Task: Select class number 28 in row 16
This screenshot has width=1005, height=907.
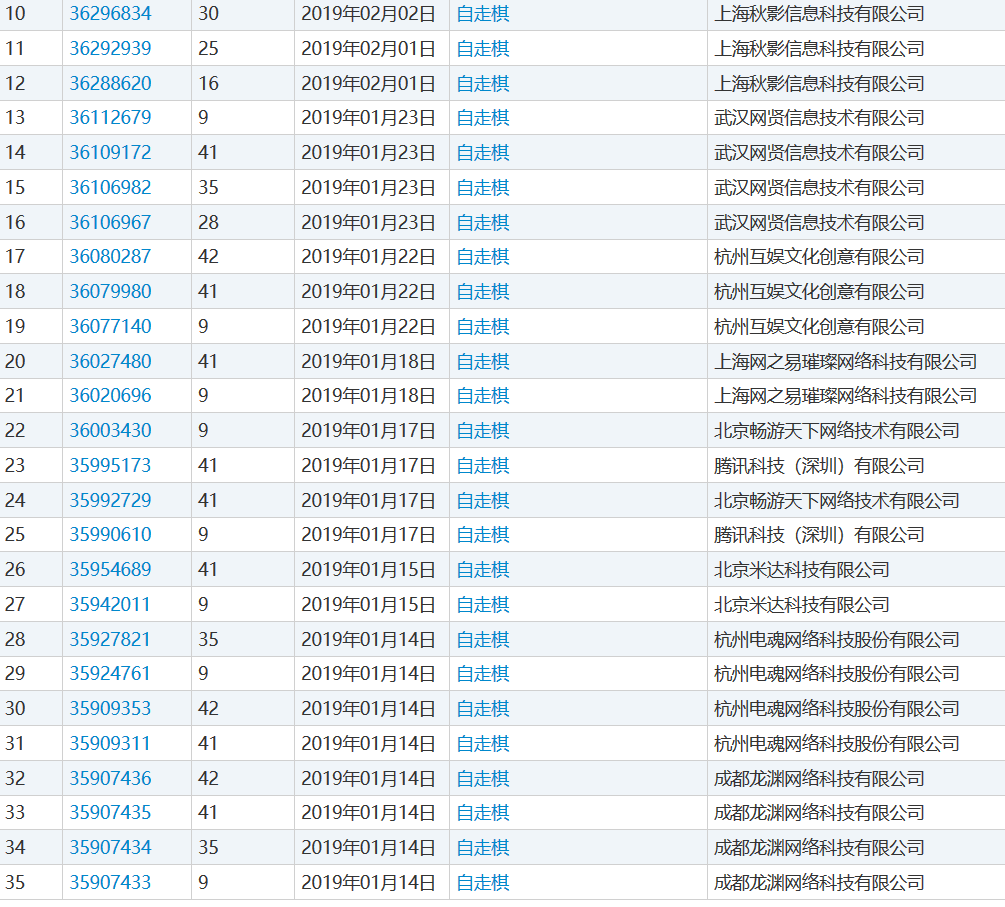Action: [x=208, y=222]
